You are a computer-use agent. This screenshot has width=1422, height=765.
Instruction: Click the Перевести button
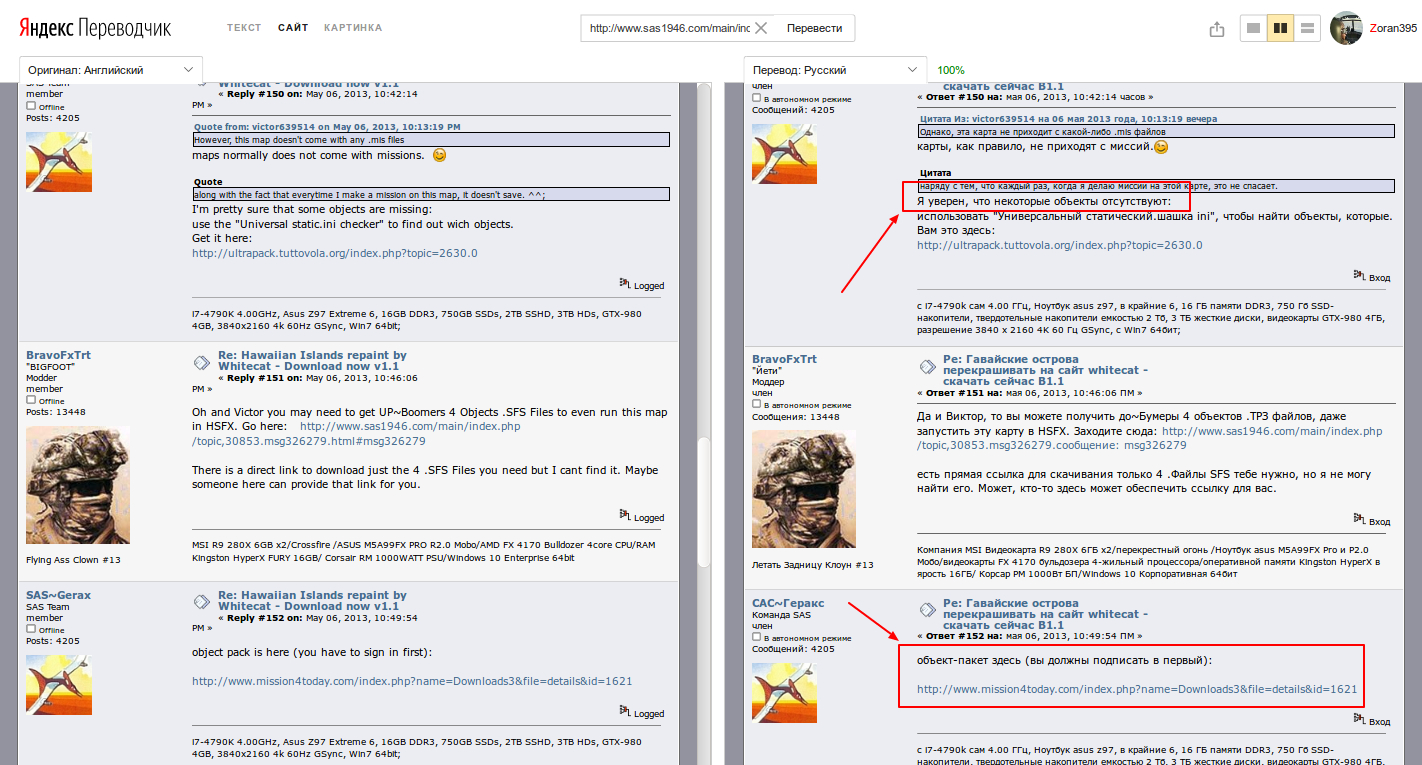click(x=814, y=28)
